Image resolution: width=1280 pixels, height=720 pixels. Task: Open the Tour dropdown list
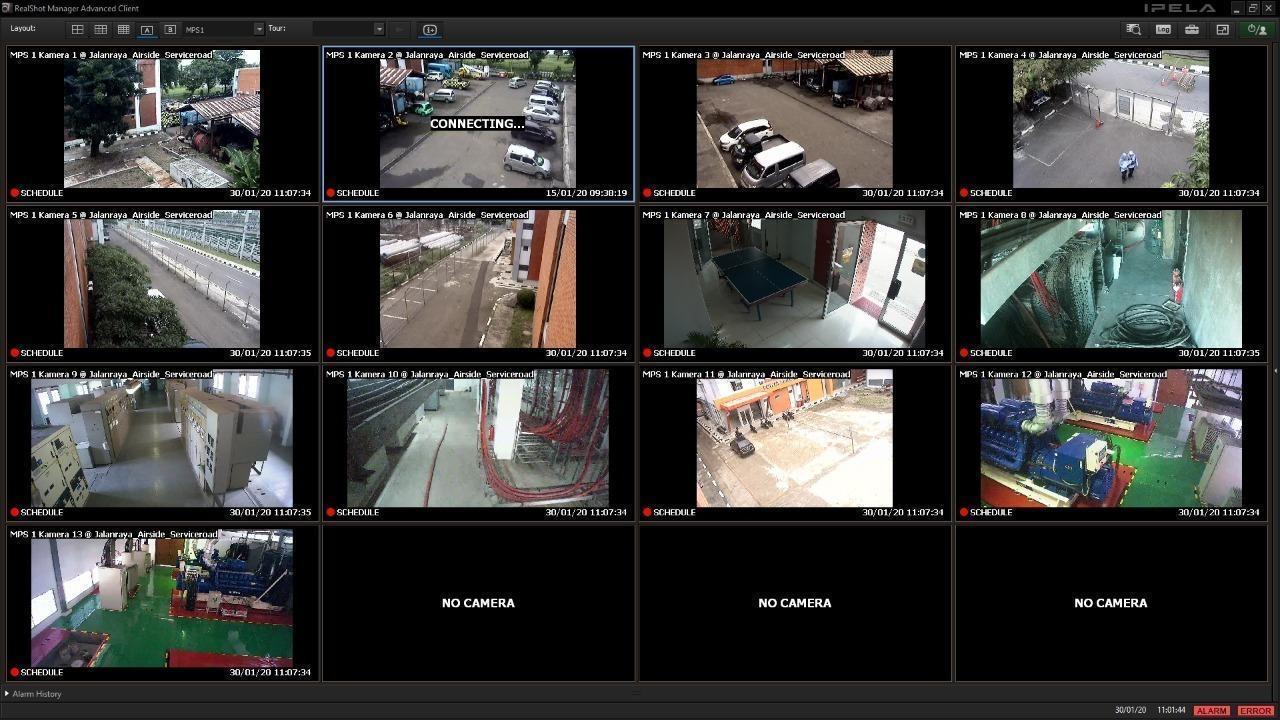point(378,30)
